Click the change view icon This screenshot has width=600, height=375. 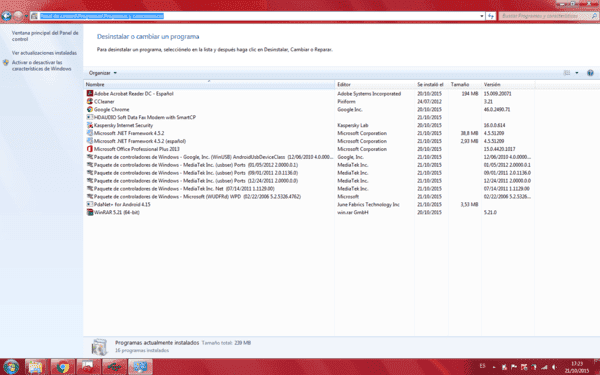[567, 73]
